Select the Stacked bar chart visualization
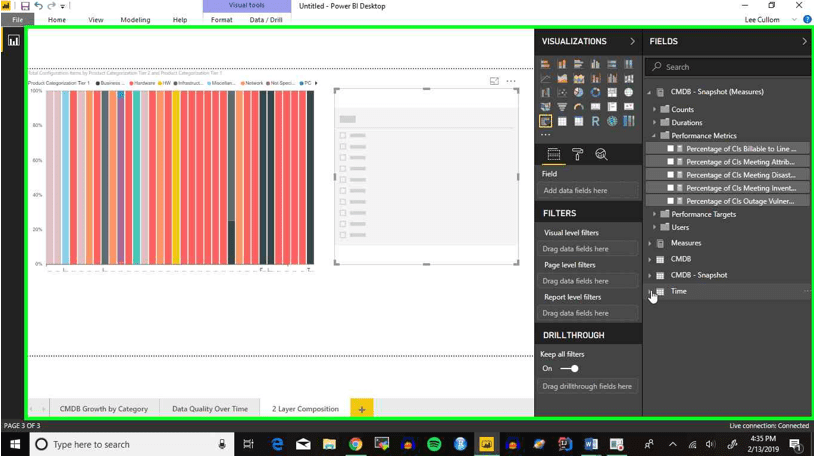Viewport: 816px width, 456px height. (545, 64)
